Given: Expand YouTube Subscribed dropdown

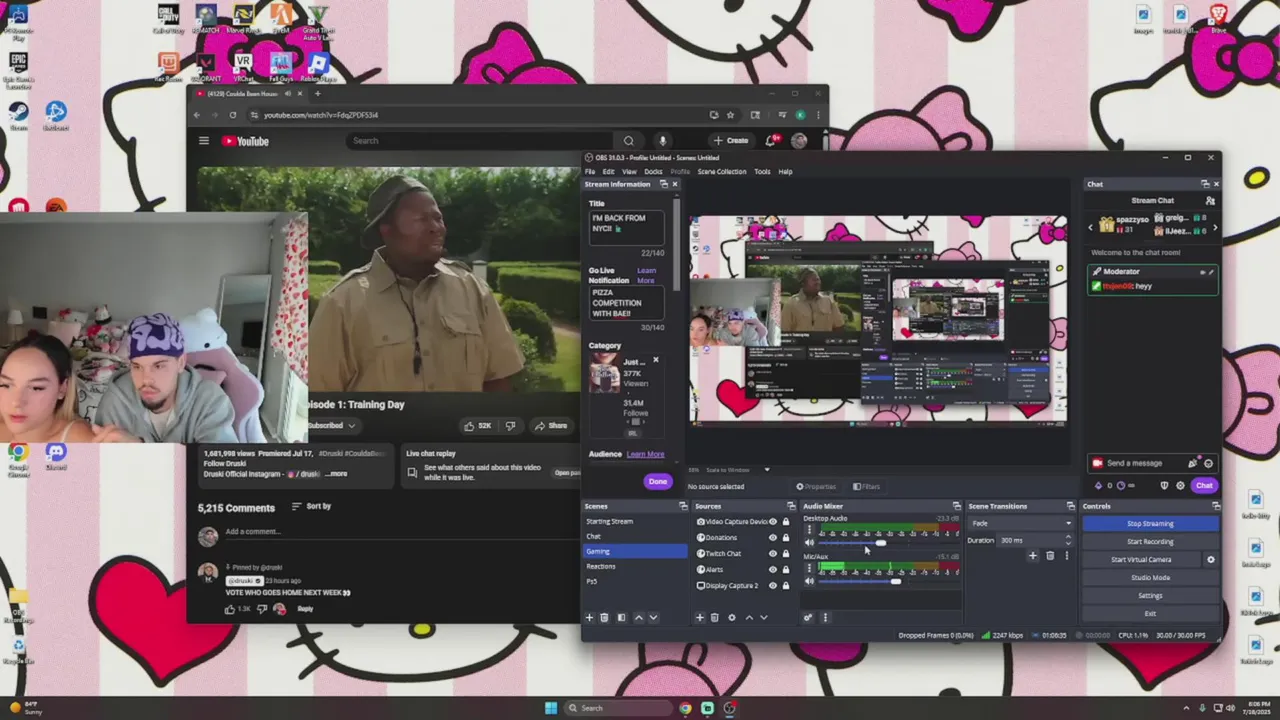Looking at the screenshot, I should click(333, 425).
